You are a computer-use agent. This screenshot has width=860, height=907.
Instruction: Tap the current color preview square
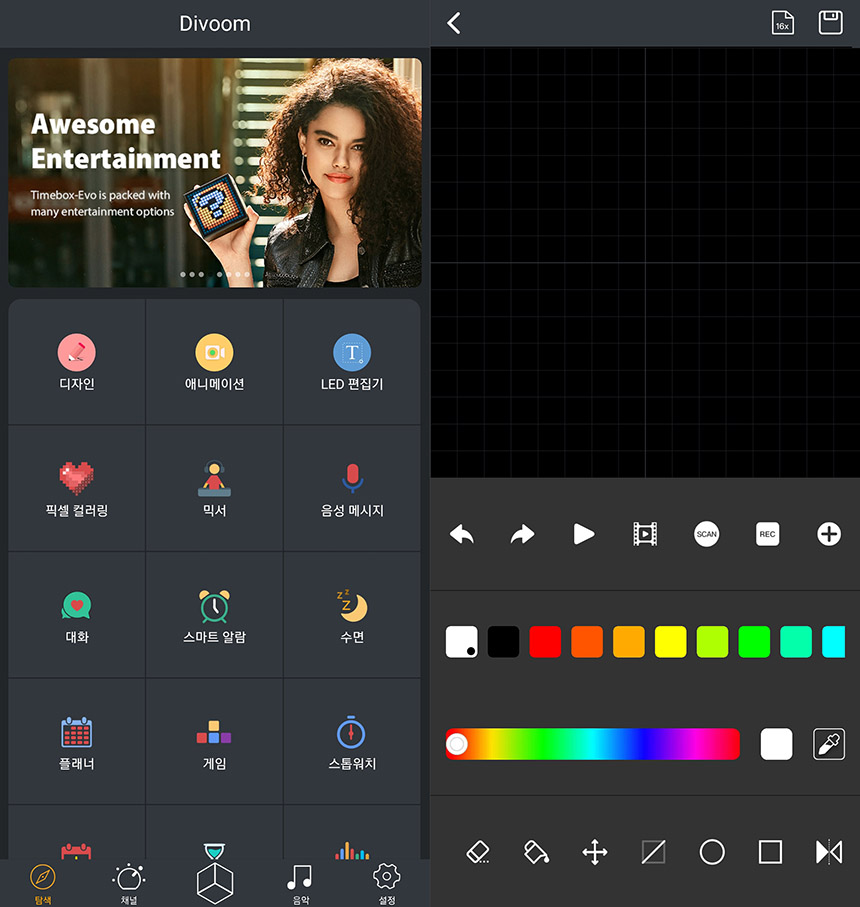(x=776, y=744)
